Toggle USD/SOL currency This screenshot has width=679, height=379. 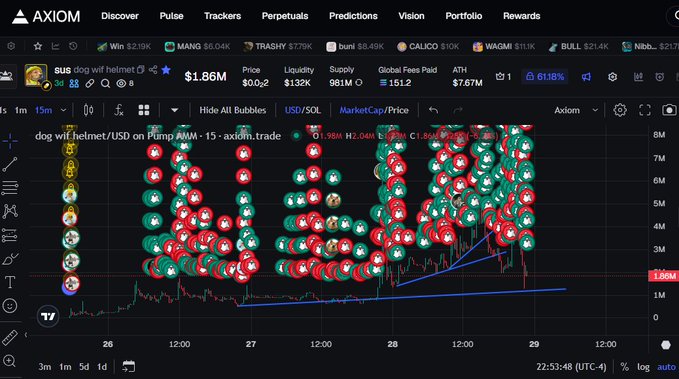tap(303, 110)
